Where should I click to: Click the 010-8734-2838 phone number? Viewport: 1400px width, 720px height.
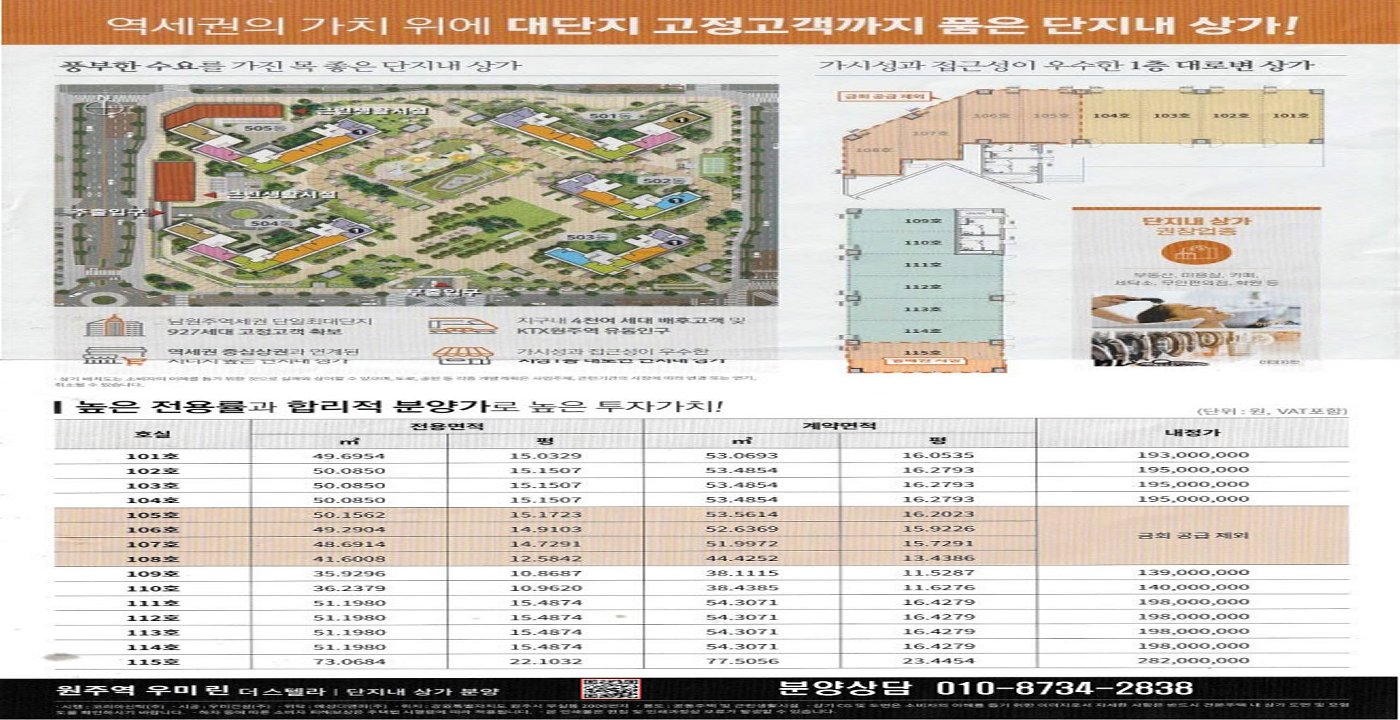click(1064, 689)
